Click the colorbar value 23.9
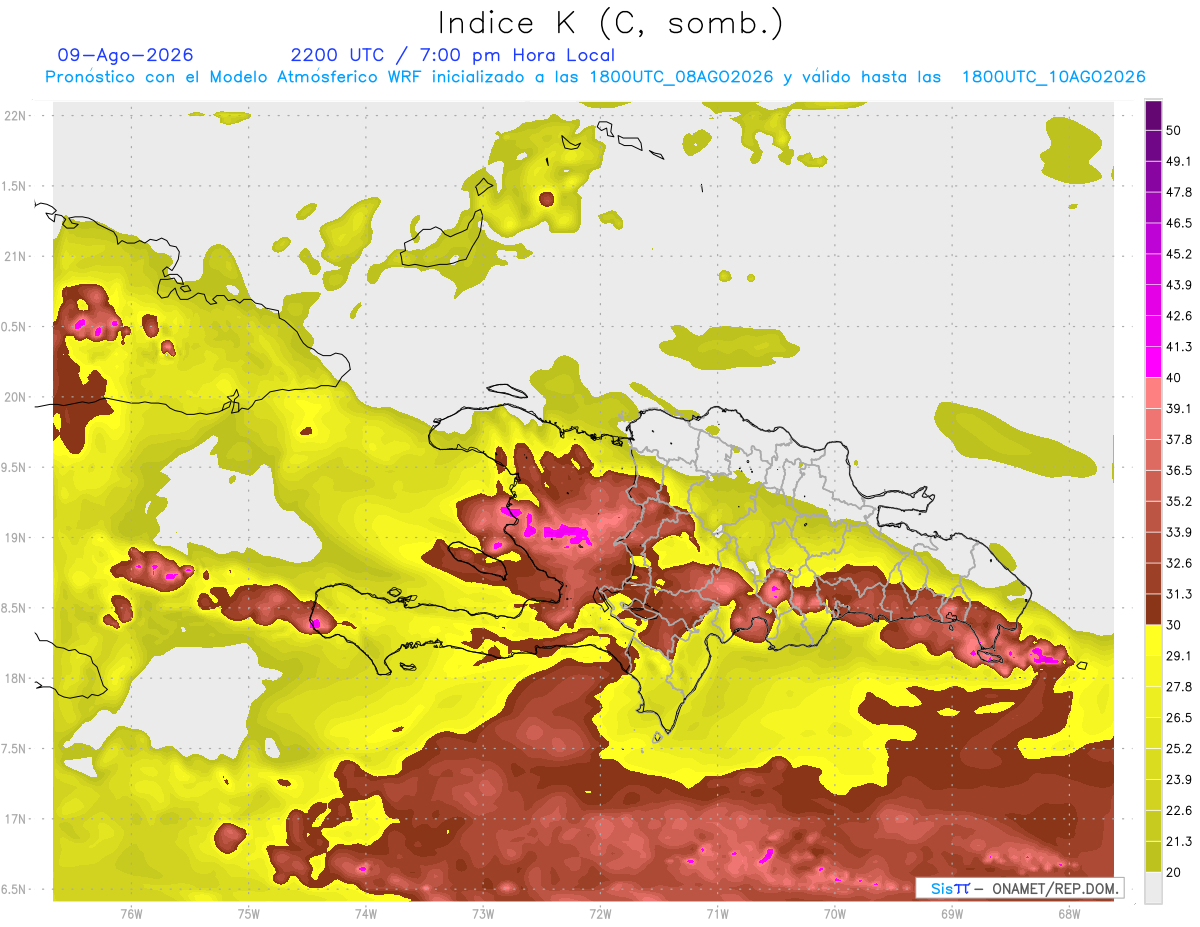This screenshot has height=927, width=1200. click(x=1179, y=780)
